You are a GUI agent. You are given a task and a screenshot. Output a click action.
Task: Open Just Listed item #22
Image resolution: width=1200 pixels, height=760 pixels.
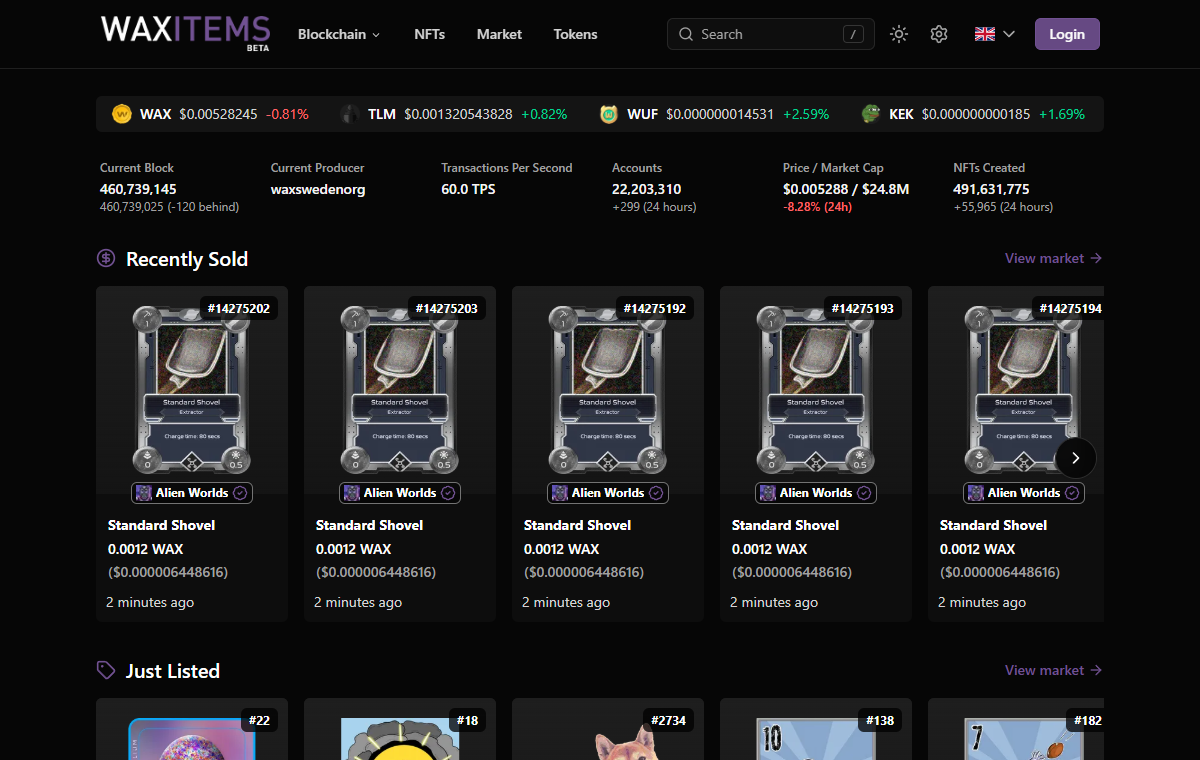point(192,729)
